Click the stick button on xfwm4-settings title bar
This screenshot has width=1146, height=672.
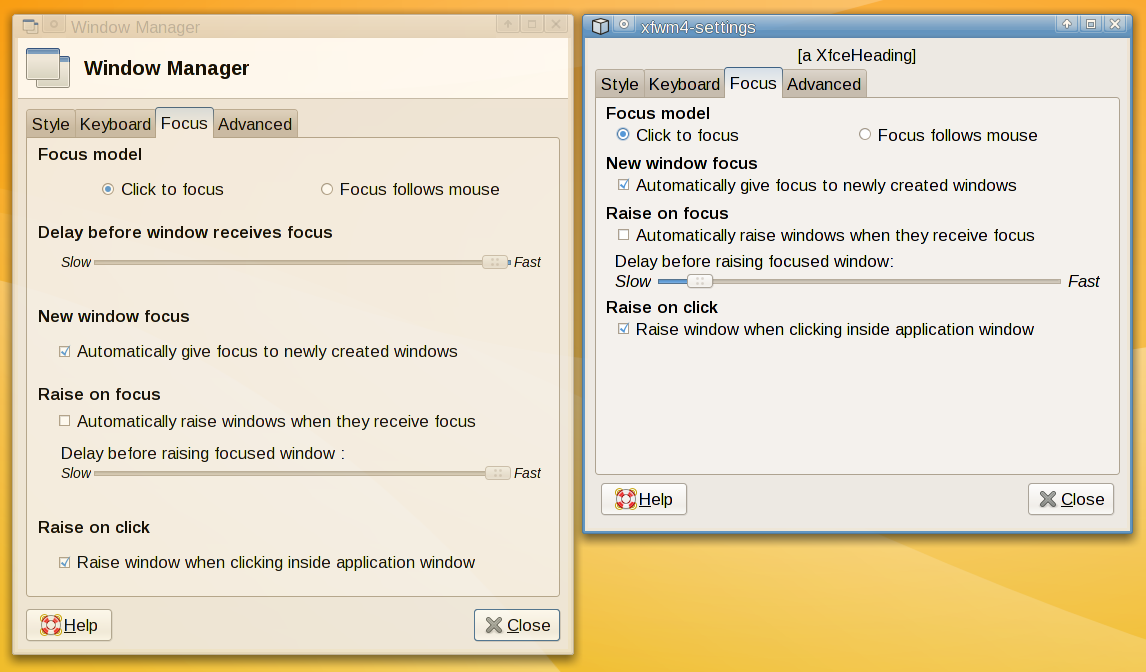(624, 25)
